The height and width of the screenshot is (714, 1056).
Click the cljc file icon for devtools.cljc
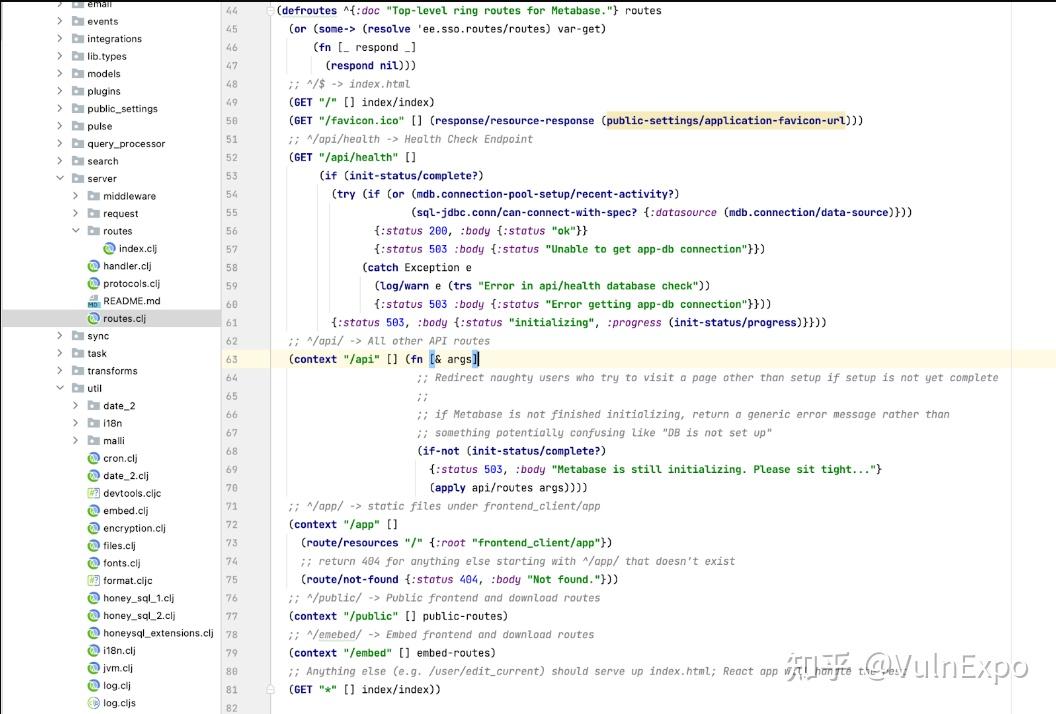tap(95, 493)
